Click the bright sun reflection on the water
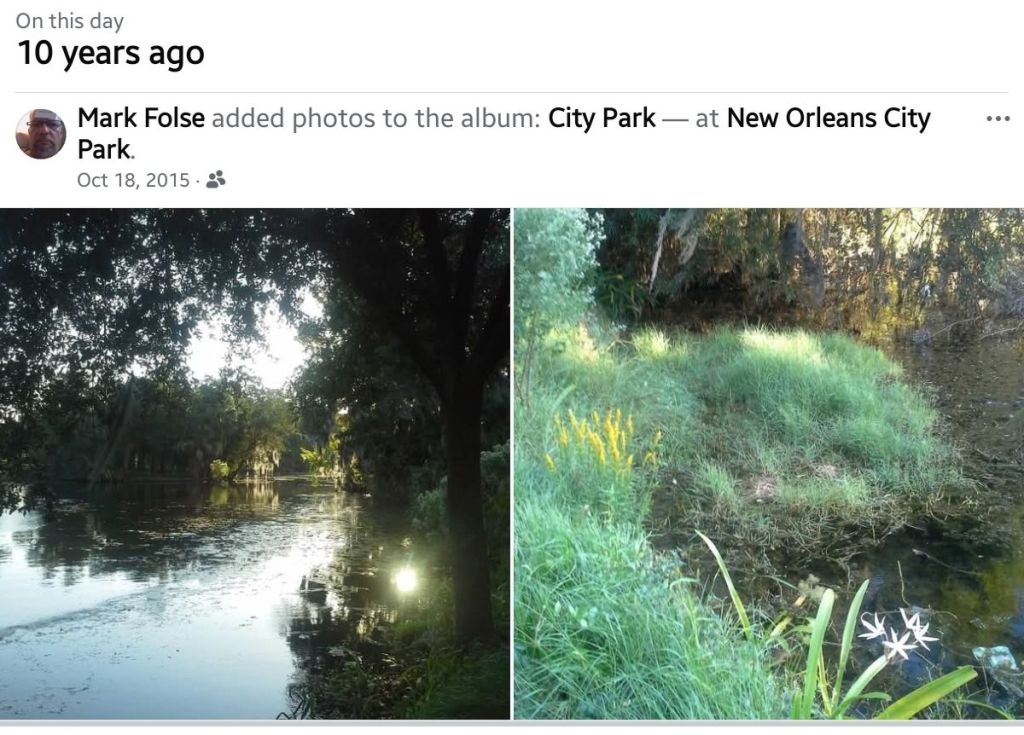The height and width of the screenshot is (735, 1024). [x=405, y=578]
